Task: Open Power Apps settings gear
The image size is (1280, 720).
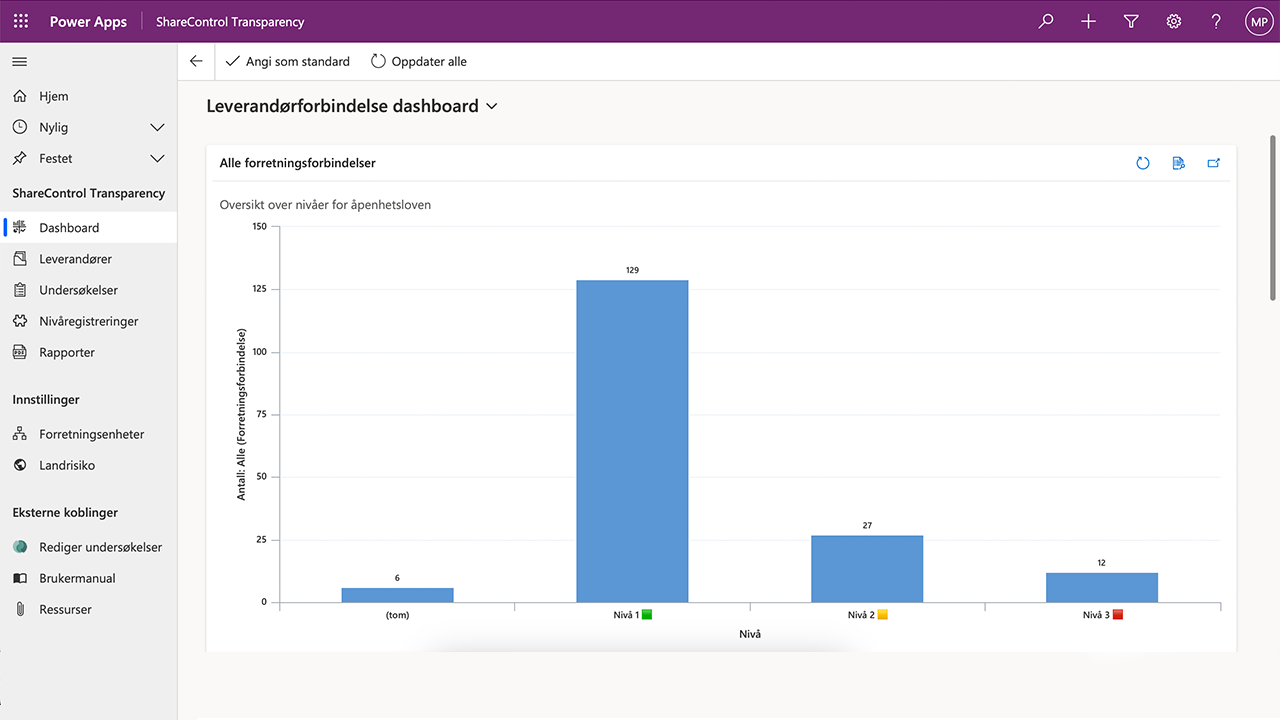Action: click(1173, 21)
